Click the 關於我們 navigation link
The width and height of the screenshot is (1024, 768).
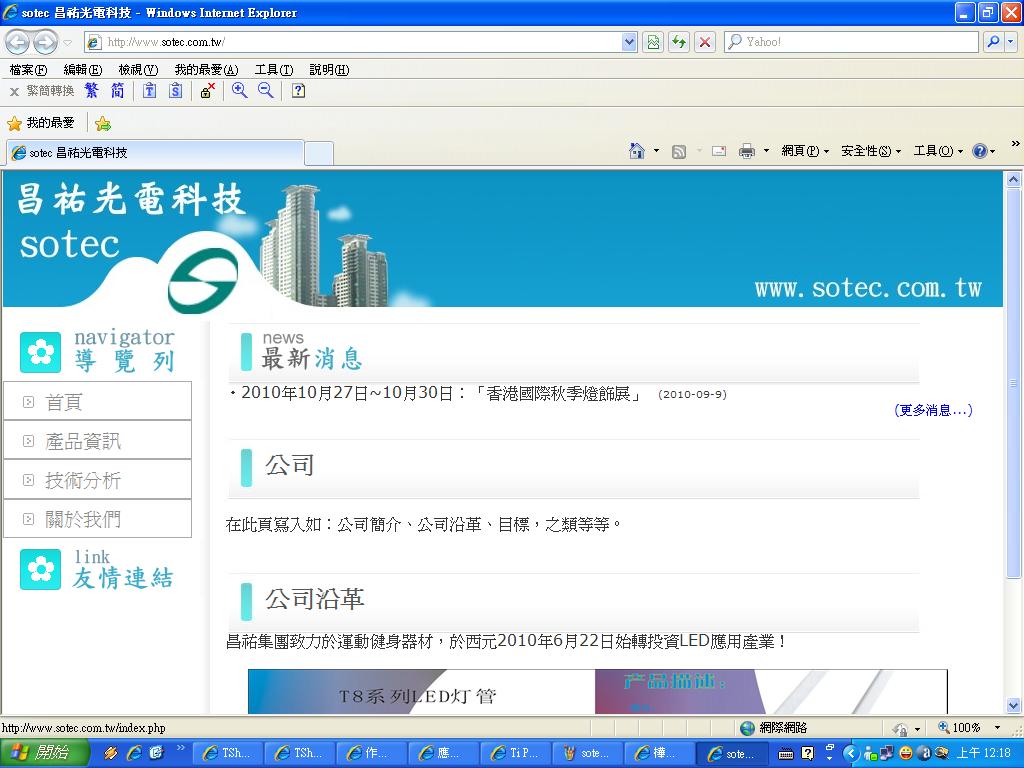(x=83, y=520)
